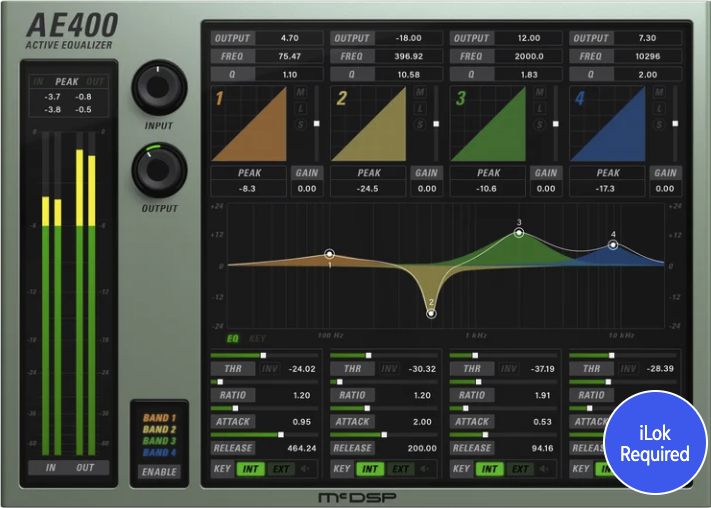The image size is (711, 508).
Task: Edit band 2 attack value 2.00
Action: 422,422
